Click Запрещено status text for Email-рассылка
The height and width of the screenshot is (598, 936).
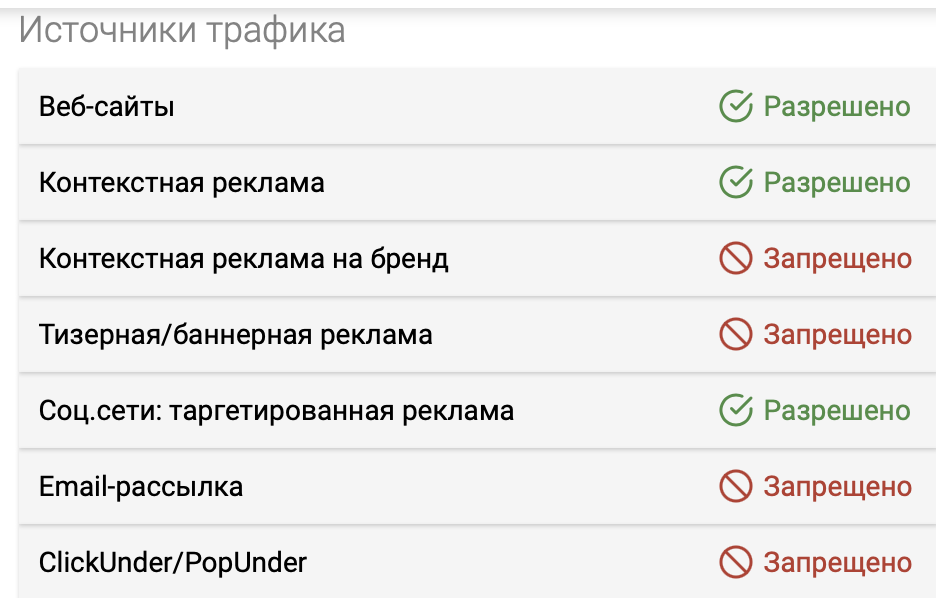click(x=838, y=487)
